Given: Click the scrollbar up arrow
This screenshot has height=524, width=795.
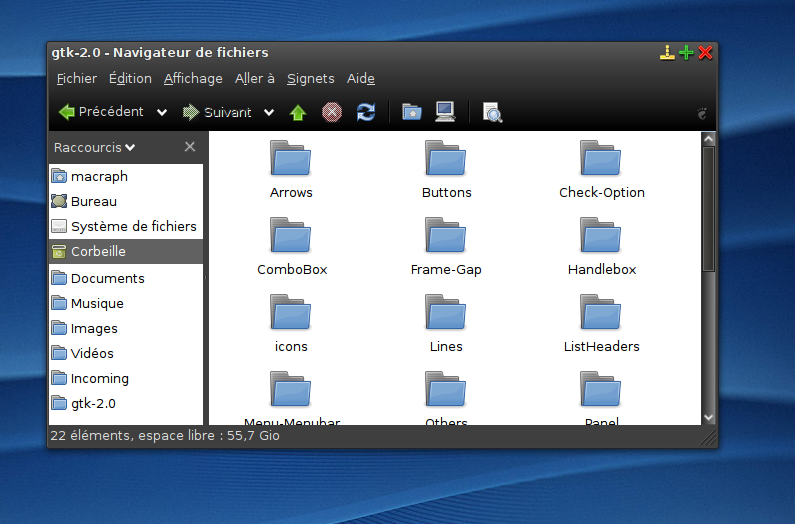Looking at the screenshot, I should coord(709,138).
